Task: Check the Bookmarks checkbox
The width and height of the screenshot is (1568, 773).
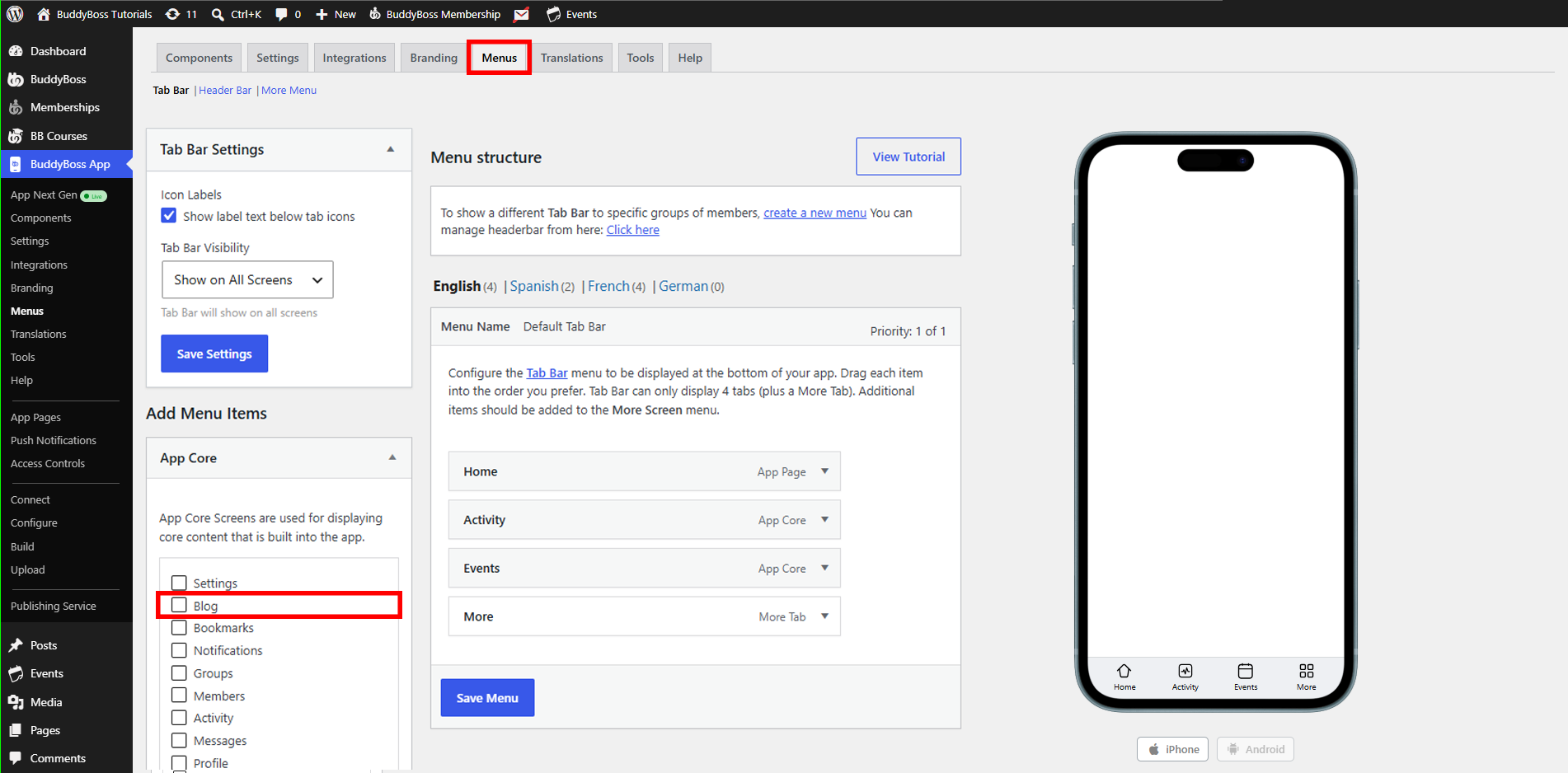Action: [x=179, y=627]
